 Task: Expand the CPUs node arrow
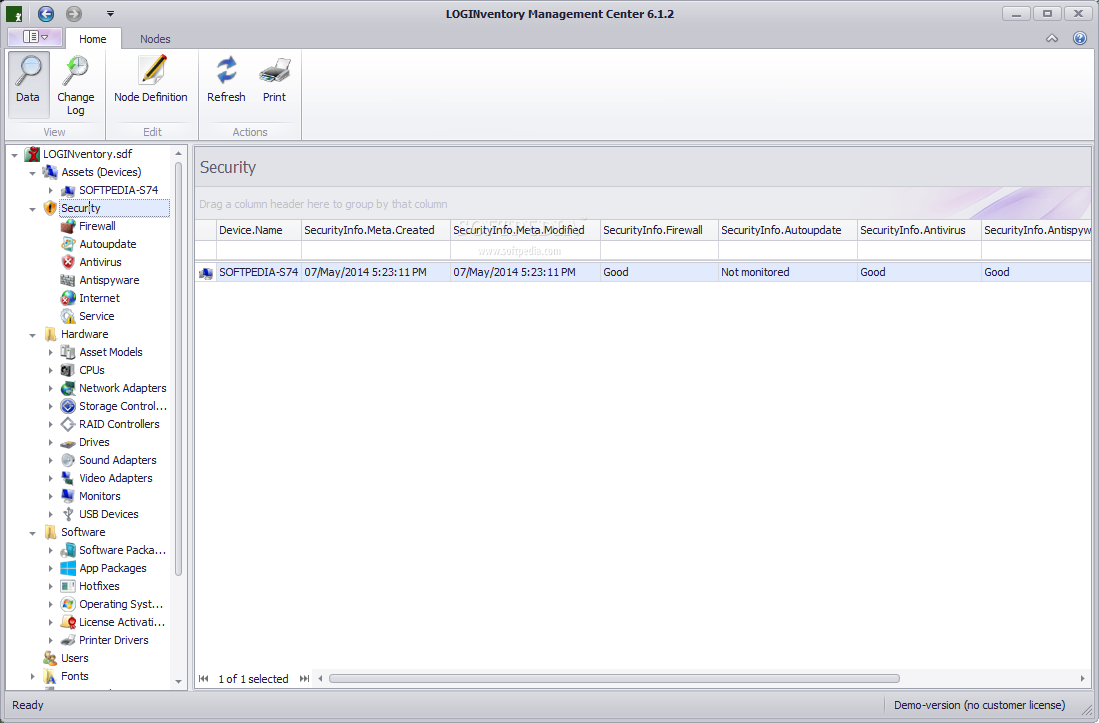pyautogui.click(x=50, y=370)
